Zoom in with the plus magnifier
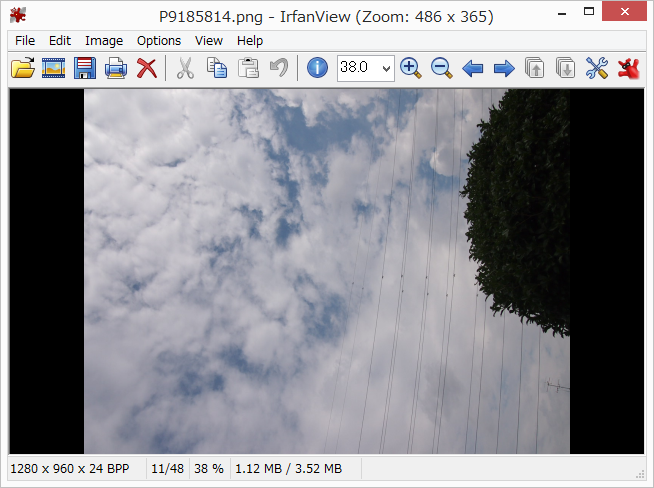This screenshot has width=654, height=488. (x=410, y=68)
